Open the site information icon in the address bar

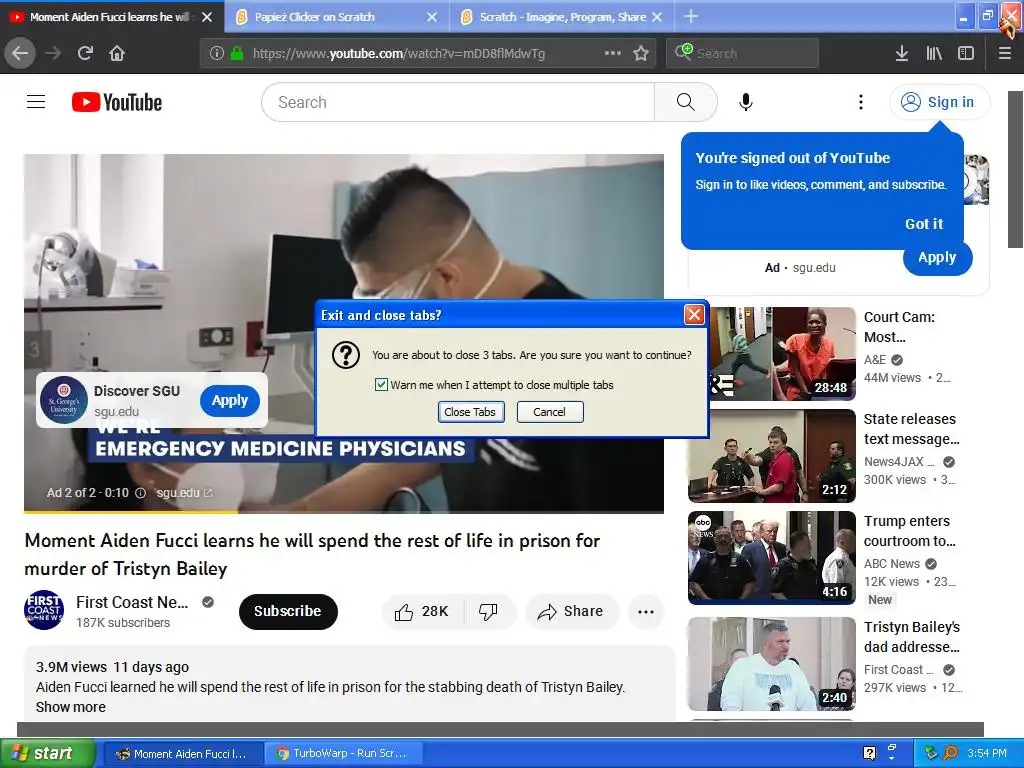click(216, 54)
